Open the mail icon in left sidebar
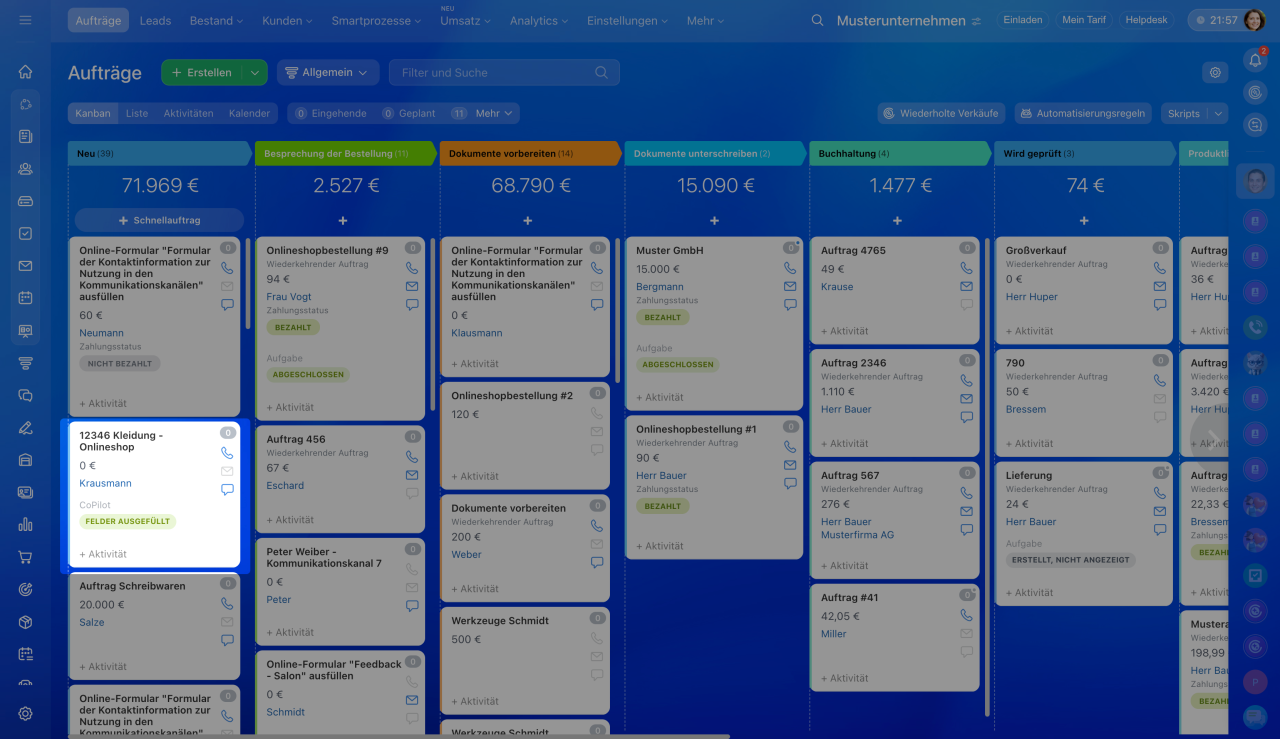Screen dimensions: 1280x739 point(26,266)
